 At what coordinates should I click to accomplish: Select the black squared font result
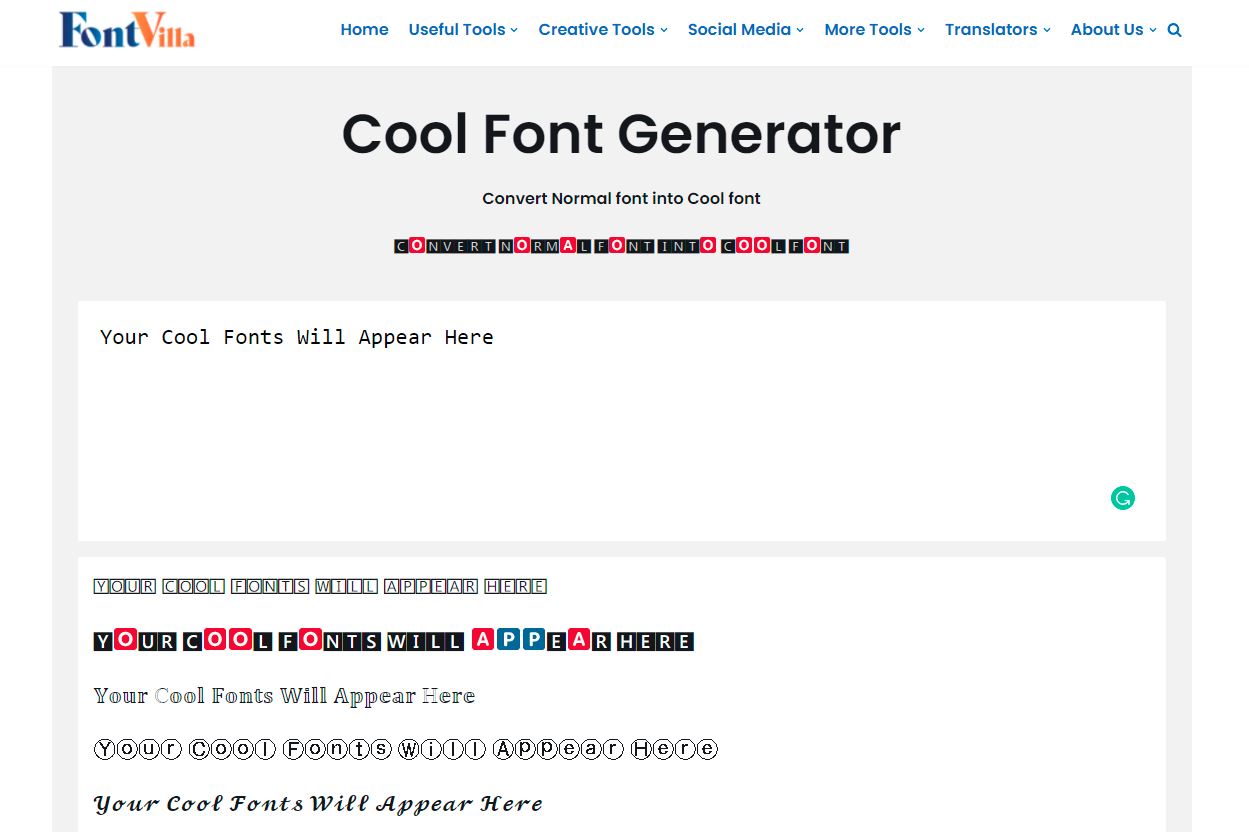[x=393, y=640]
